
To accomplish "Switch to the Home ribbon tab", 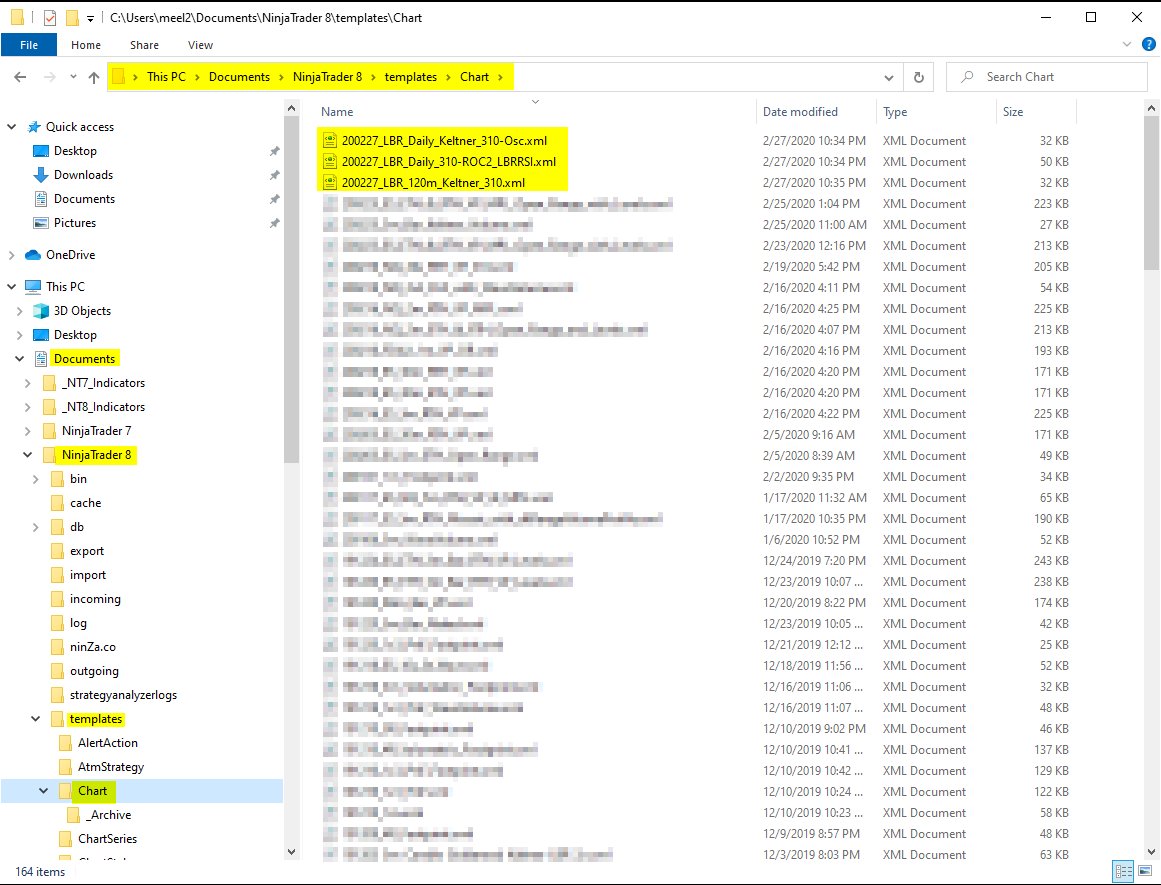I will 86,44.
